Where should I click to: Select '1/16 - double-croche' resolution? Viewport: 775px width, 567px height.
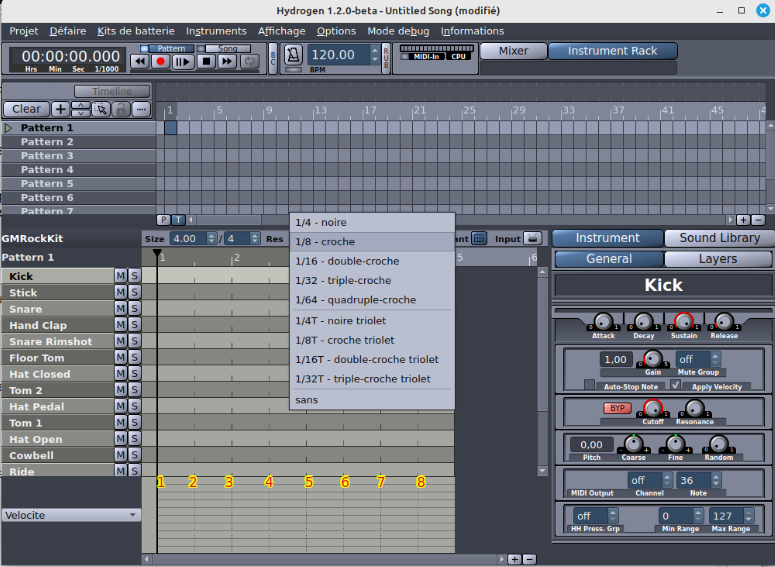(372, 261)
